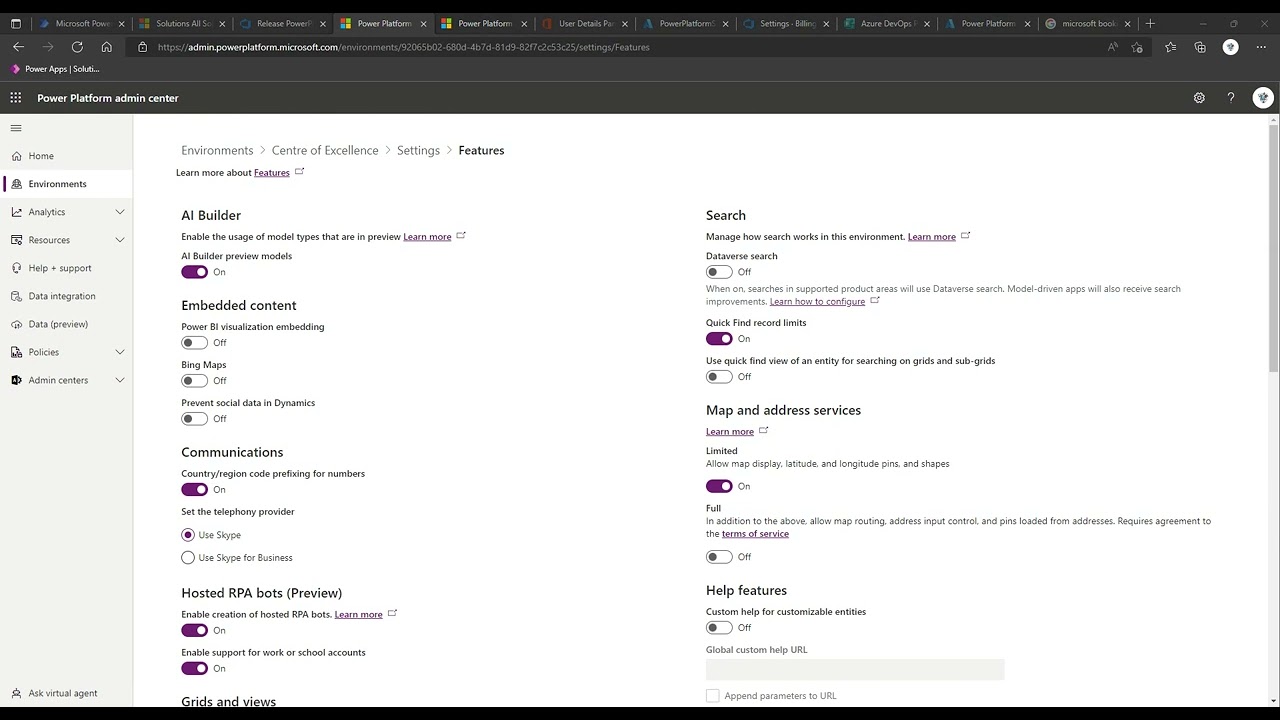Viewport: 1280px width, 720px height.
Task: Enable the Full map services toggle
Action: click(x=719, y=557)
